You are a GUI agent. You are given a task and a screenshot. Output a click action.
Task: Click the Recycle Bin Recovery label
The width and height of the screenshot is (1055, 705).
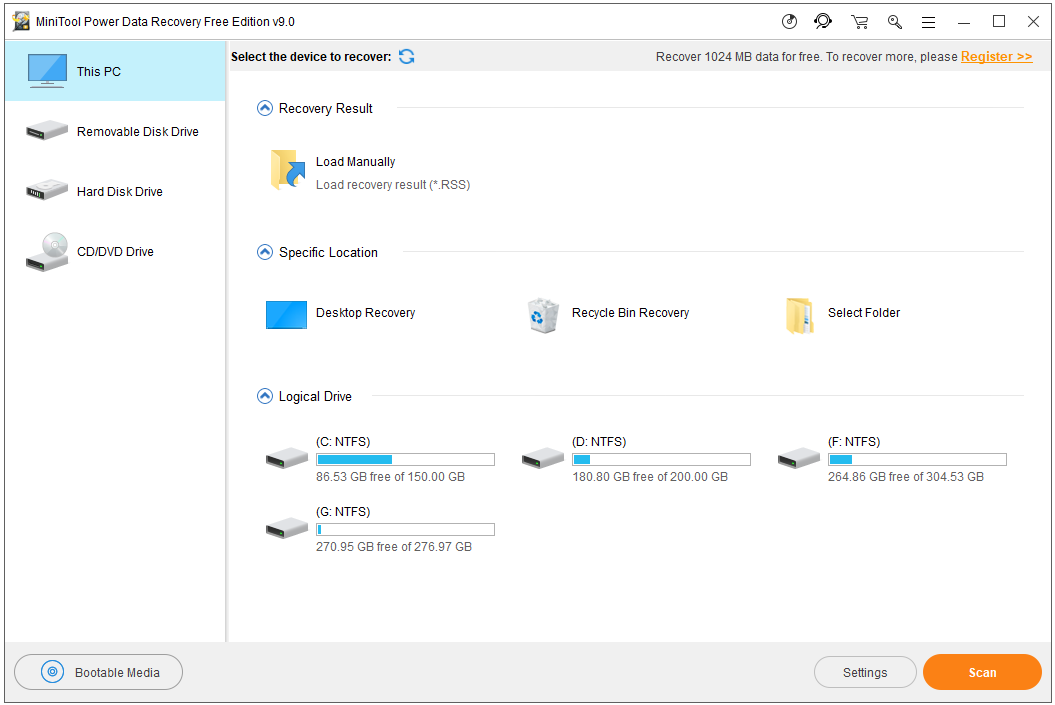pyautogui.click(x=630, y=313)
